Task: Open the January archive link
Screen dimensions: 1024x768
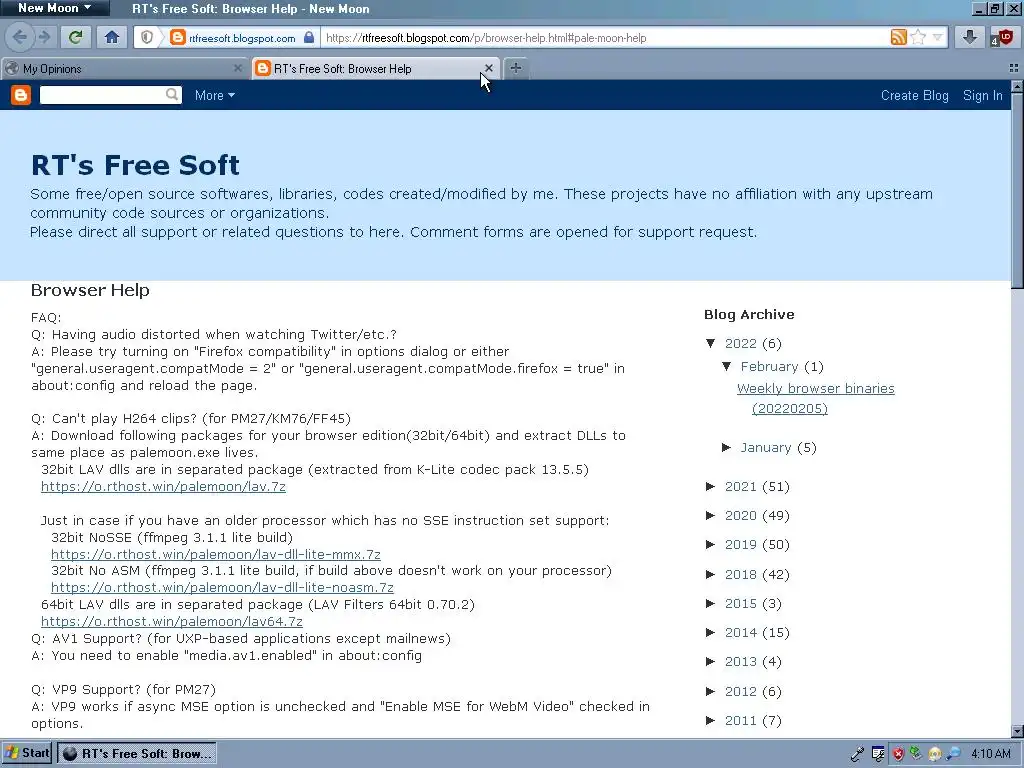Action: pos(765,447)
